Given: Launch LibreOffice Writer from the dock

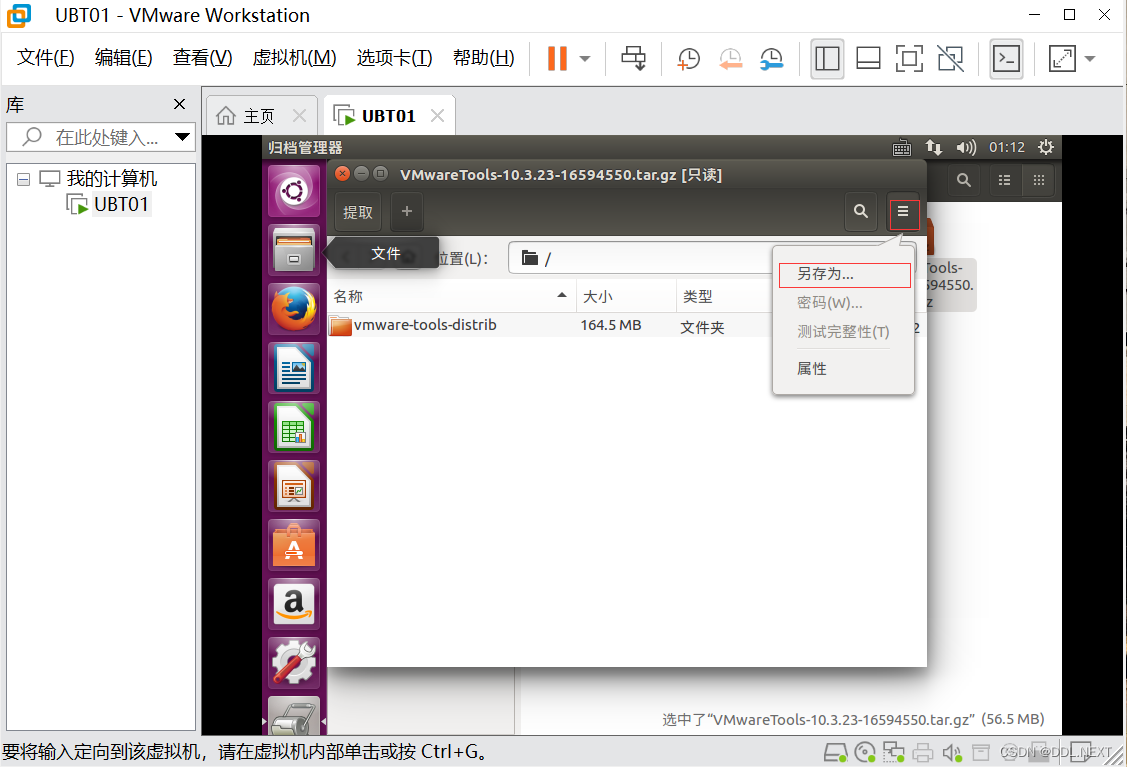Looking at the screenshot, I should click(x=294, y=367).
